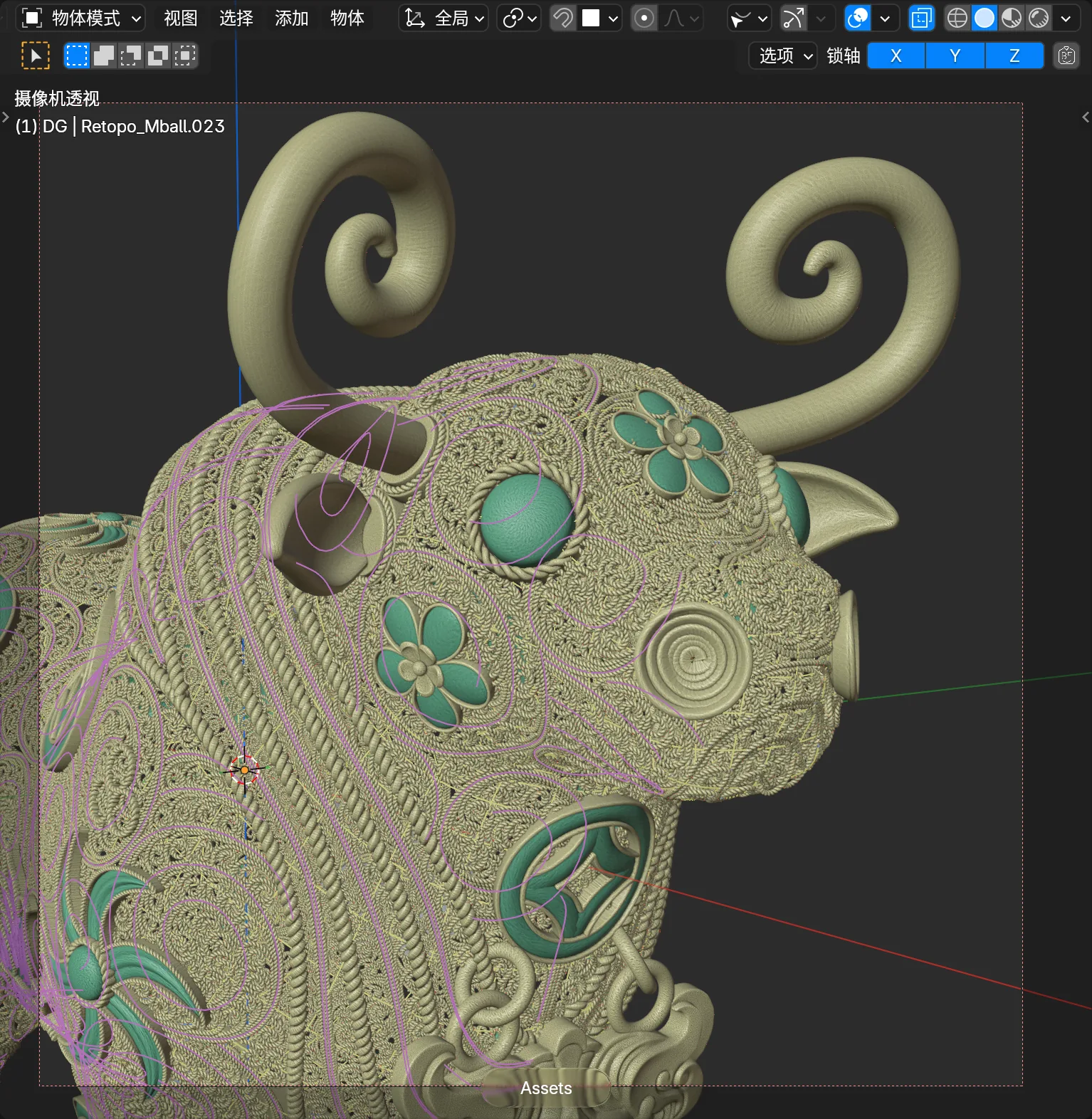This screenshot has height=1119, width=1092.
Task: Open the proportional editing falloff dropdown
Action: coord(681,18)
